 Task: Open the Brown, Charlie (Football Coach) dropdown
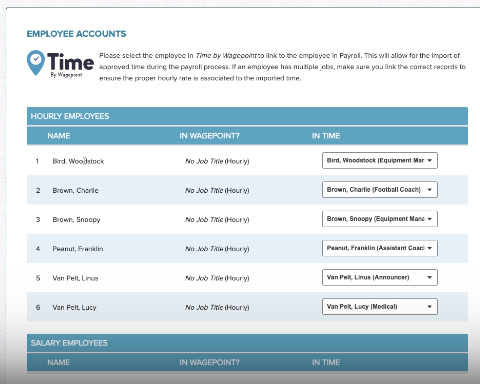tap(380, 190)
